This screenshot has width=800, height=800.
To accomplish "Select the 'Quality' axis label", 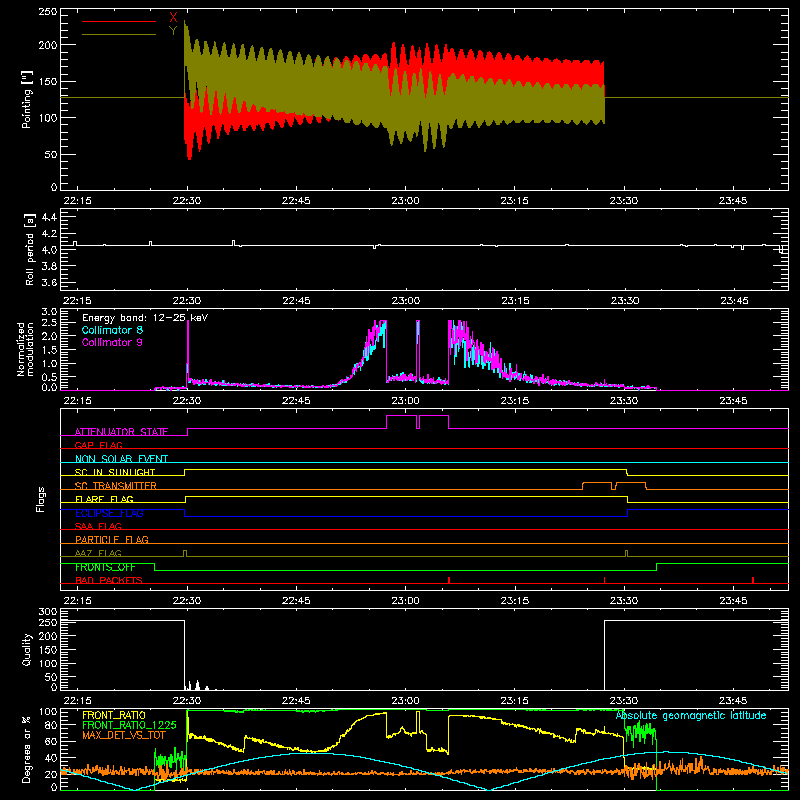I will (27, 649).
